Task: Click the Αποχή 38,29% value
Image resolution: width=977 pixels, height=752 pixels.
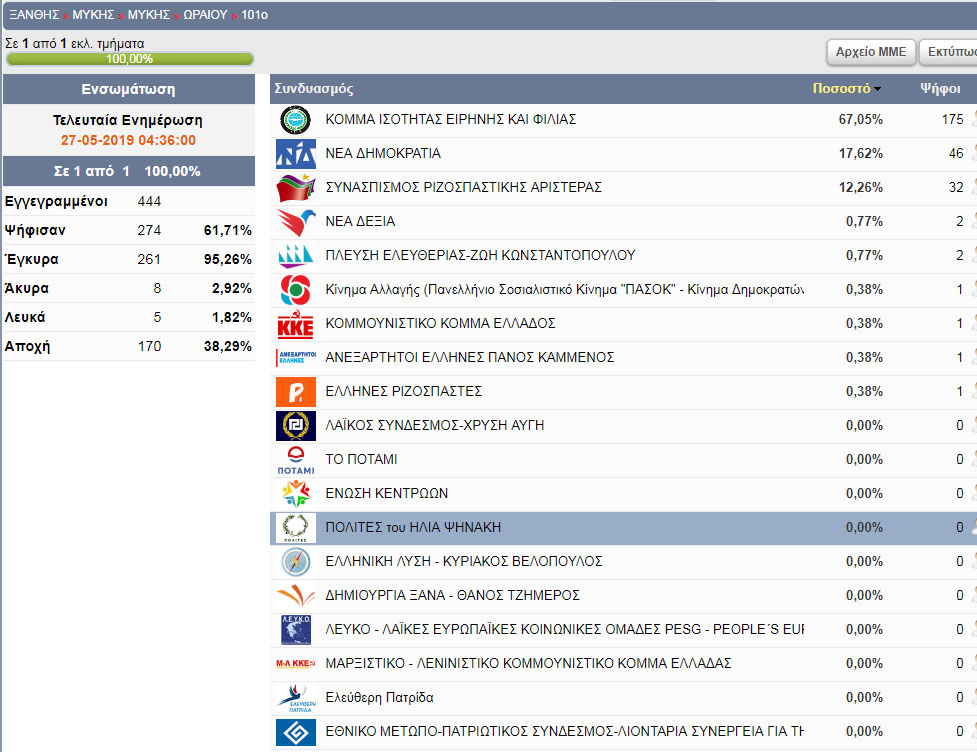Action: click(227, 346)
